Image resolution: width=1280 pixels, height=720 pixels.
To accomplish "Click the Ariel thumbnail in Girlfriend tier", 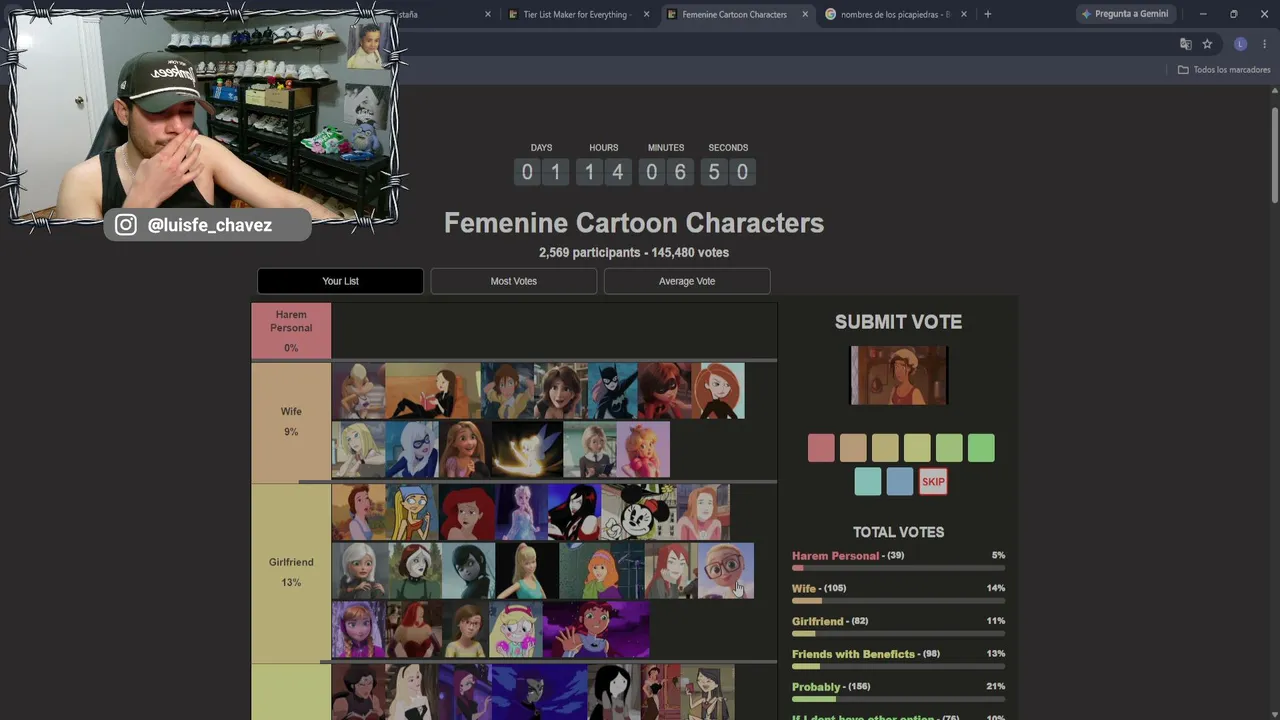I will (x=468, y=512).
